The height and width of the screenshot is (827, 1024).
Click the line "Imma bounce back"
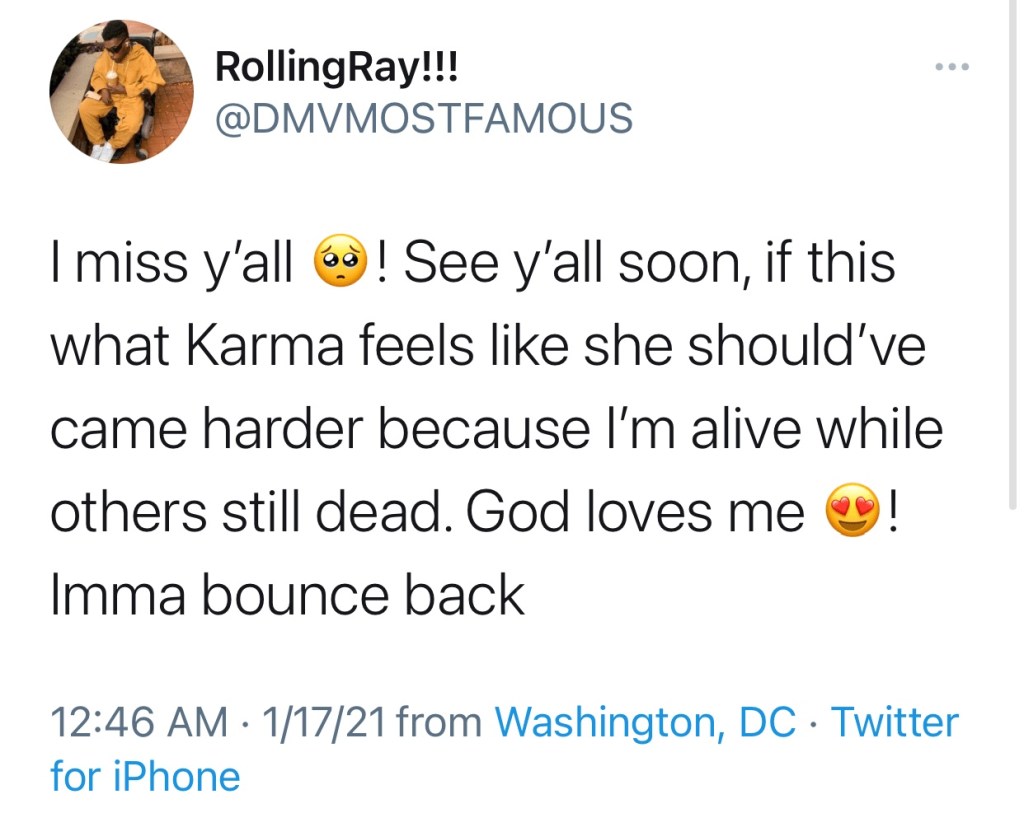click(x=286, y=596)
